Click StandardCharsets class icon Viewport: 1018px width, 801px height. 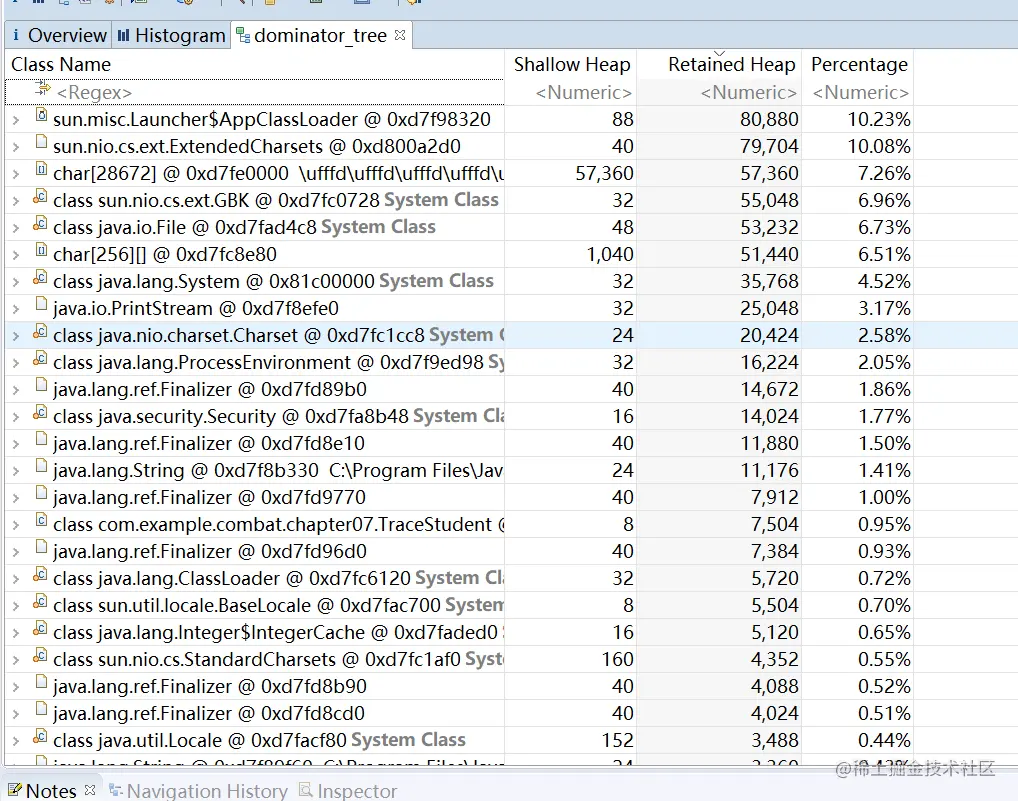41,656
